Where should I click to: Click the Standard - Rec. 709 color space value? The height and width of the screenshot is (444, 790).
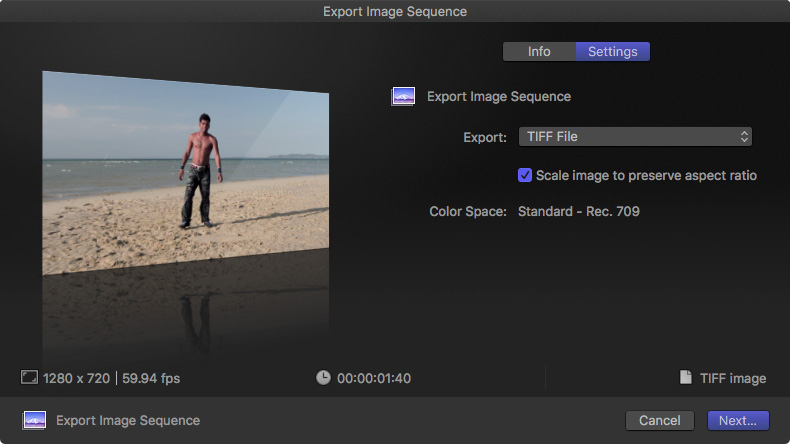[579, 211]
